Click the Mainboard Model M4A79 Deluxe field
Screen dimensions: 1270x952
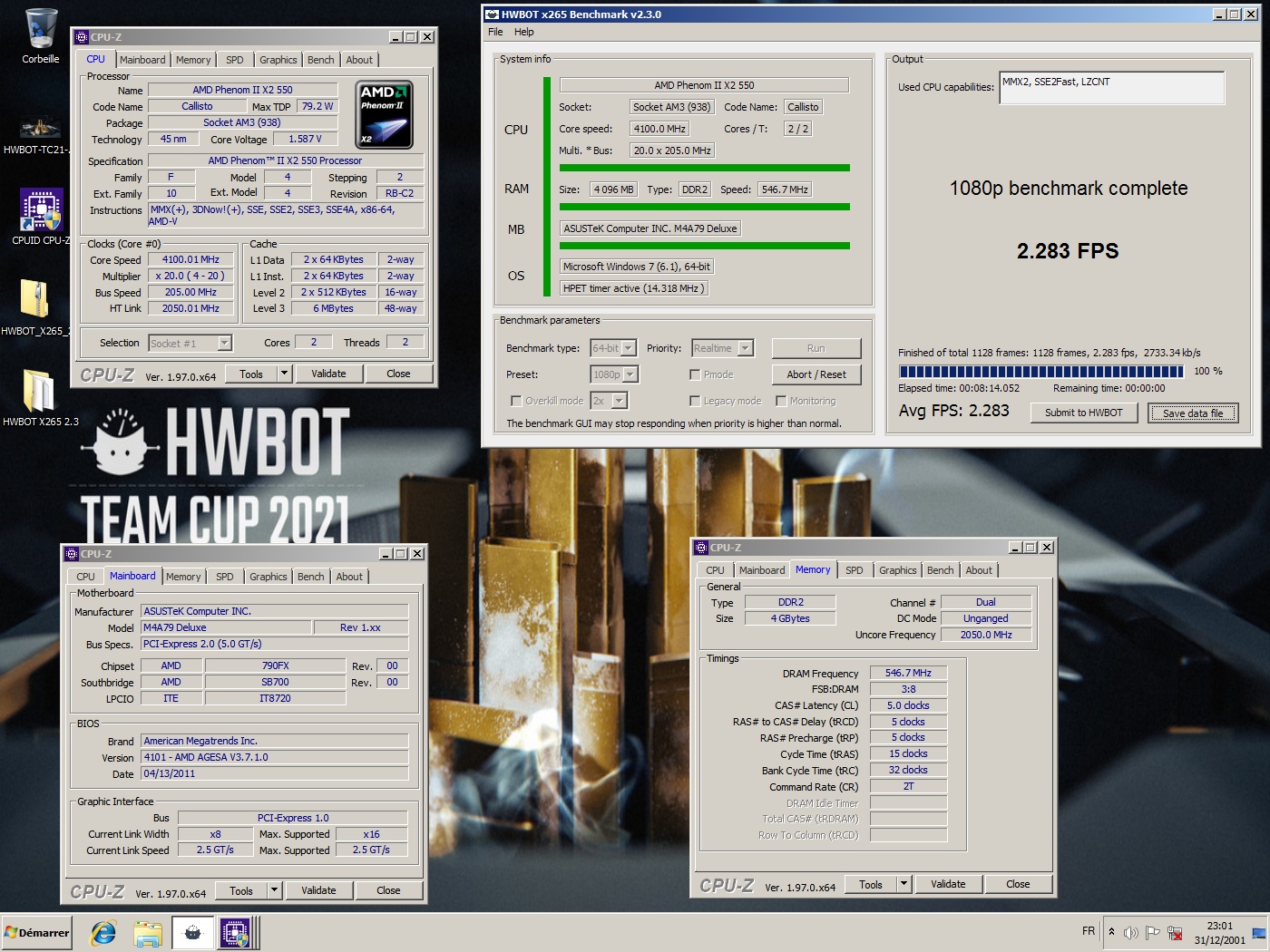pyautogui.click(x=226, y=627)
